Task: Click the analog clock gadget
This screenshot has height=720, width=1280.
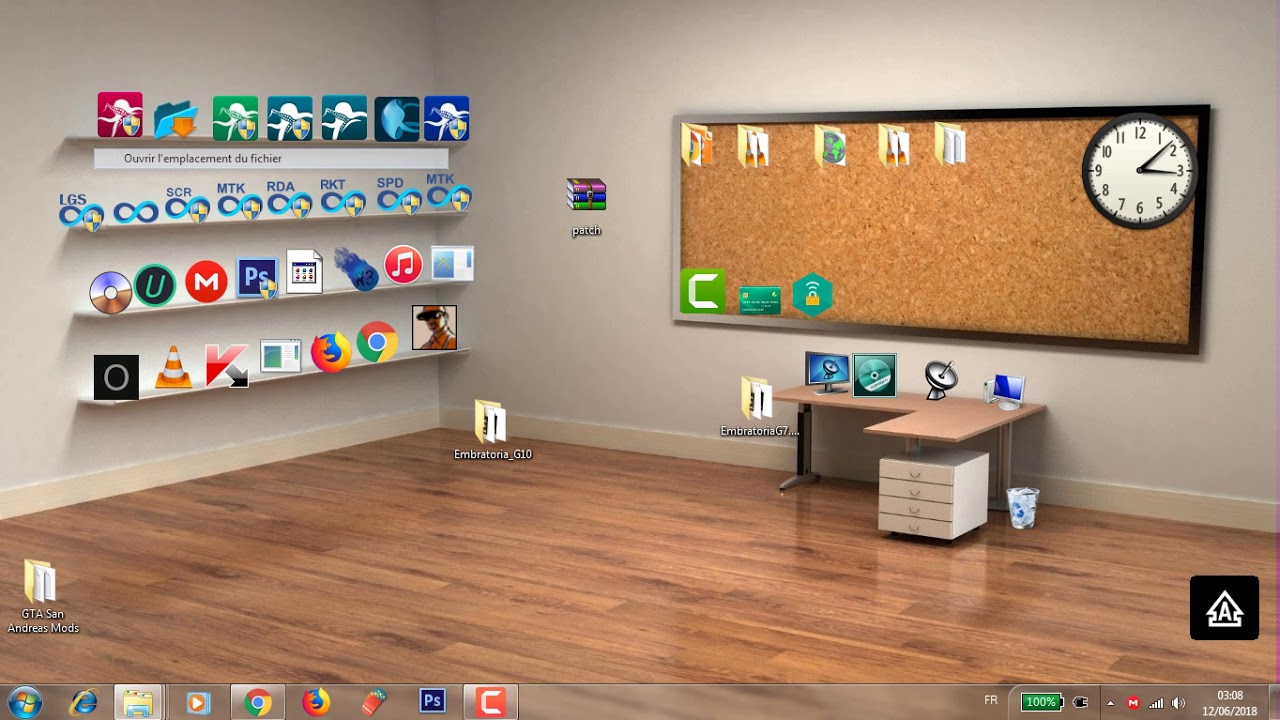Action: pyautogui.click(x=1140, y=171)
